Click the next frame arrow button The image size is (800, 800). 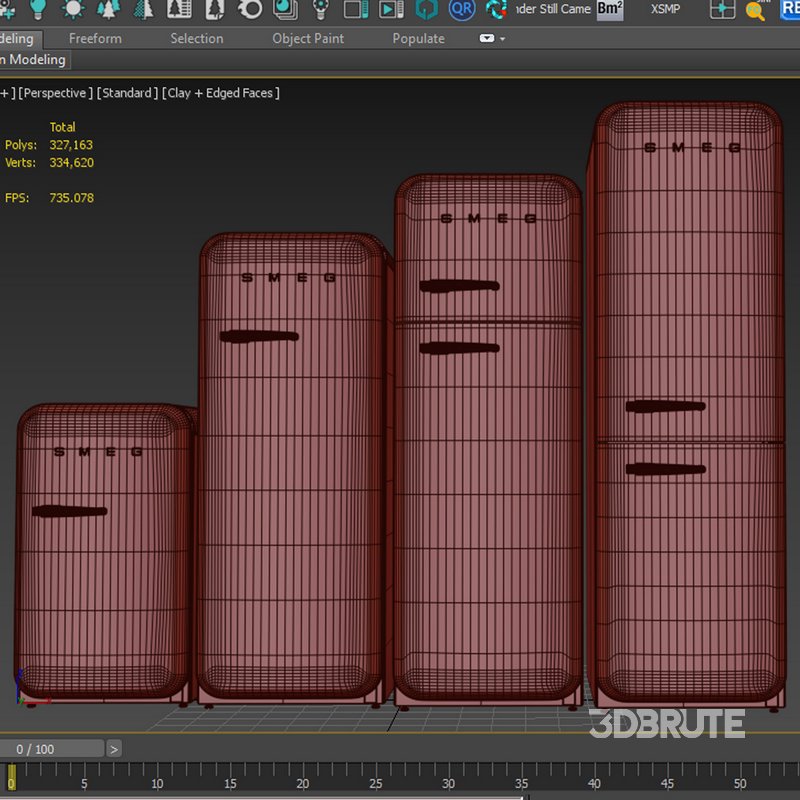(116, 748)
